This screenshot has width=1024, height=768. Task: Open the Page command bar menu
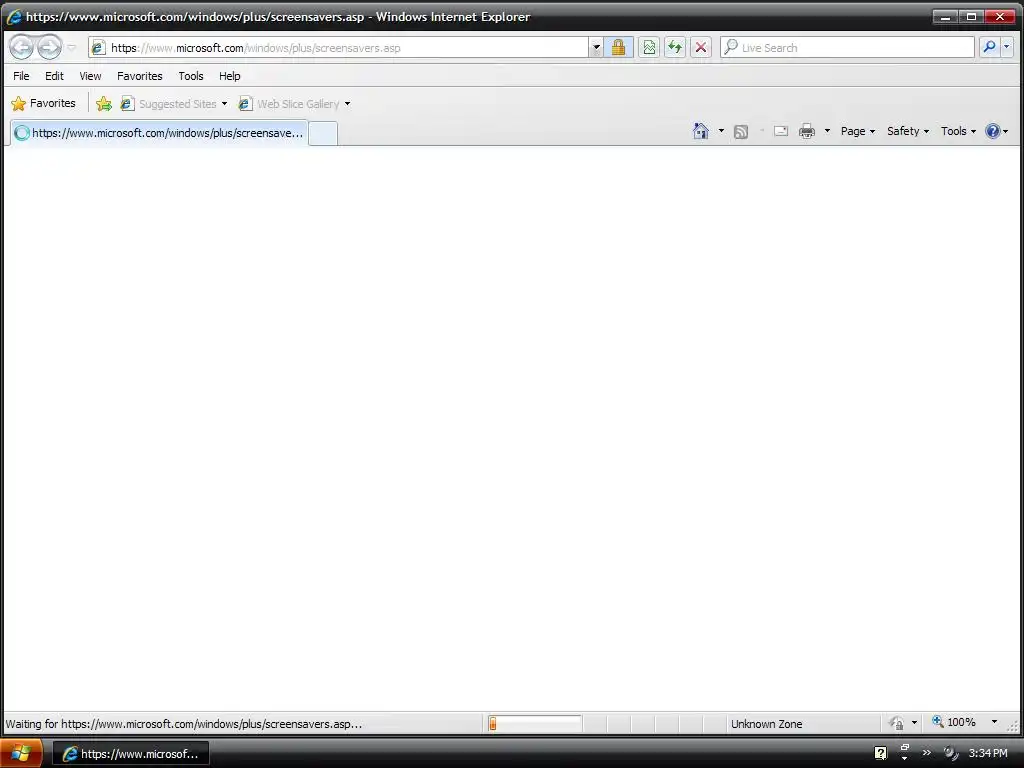[857, 131]
